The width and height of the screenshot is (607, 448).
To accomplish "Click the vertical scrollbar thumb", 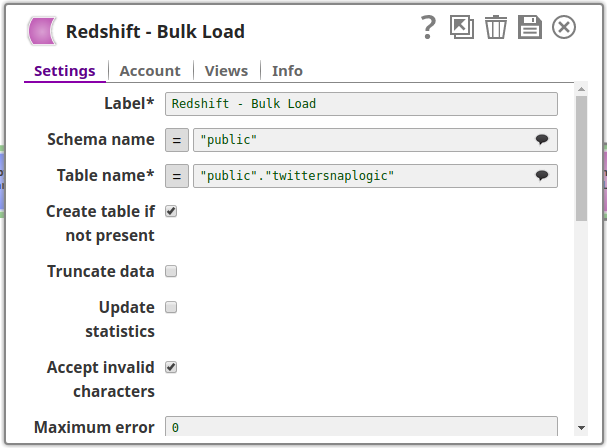I will pos(581,158).
